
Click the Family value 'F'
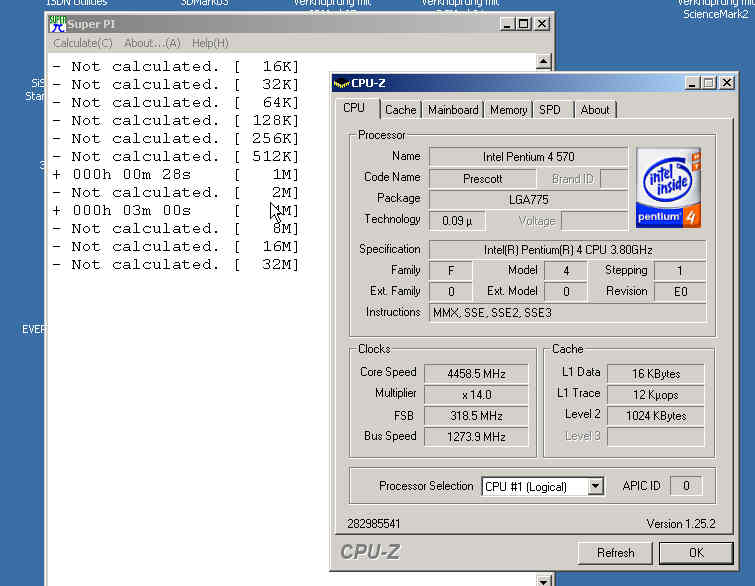(451, 271)
